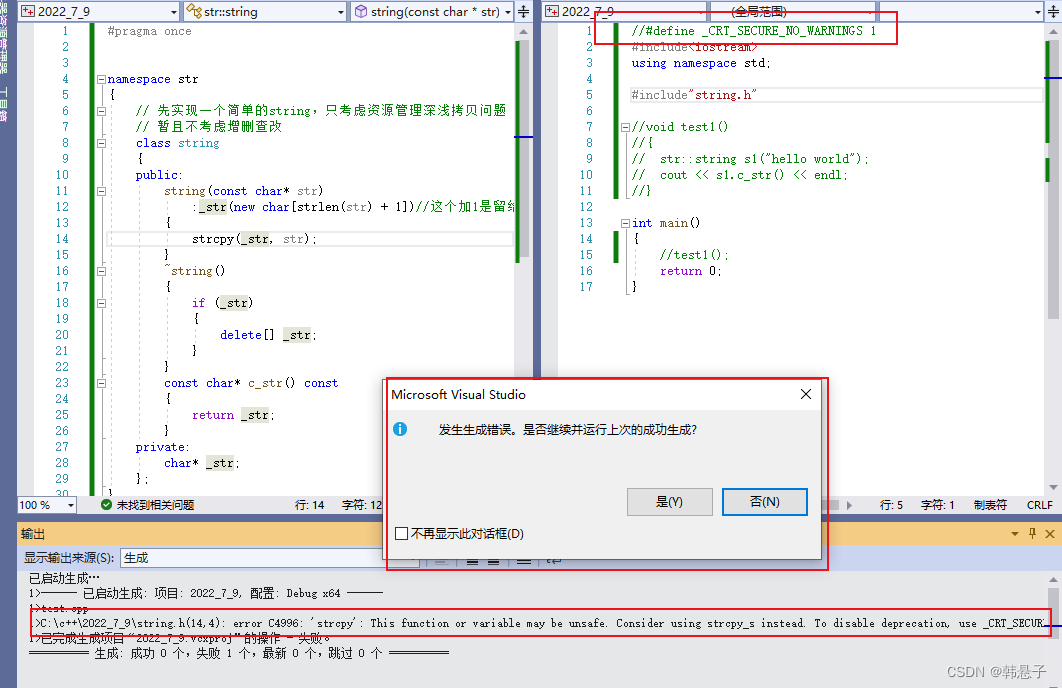Click the word-wrap icon in the output toolbar
Screen dimensions: 1062x688
point(554,561)
